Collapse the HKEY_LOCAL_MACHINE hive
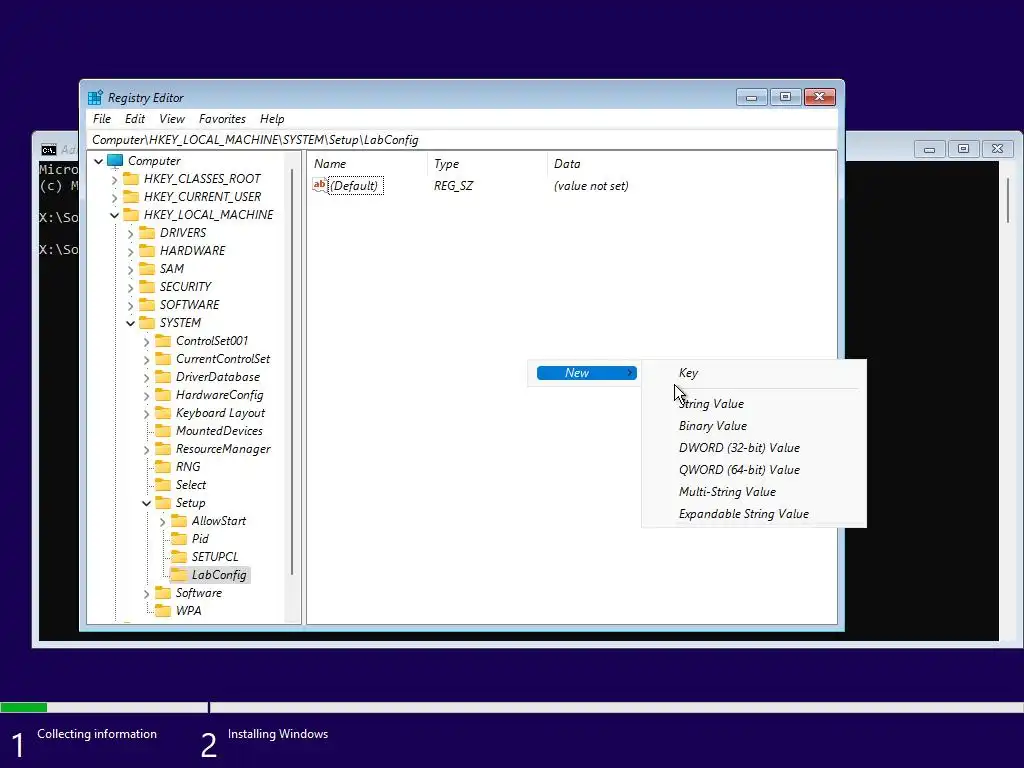The image size is (1024, 768). coord(115,215)
